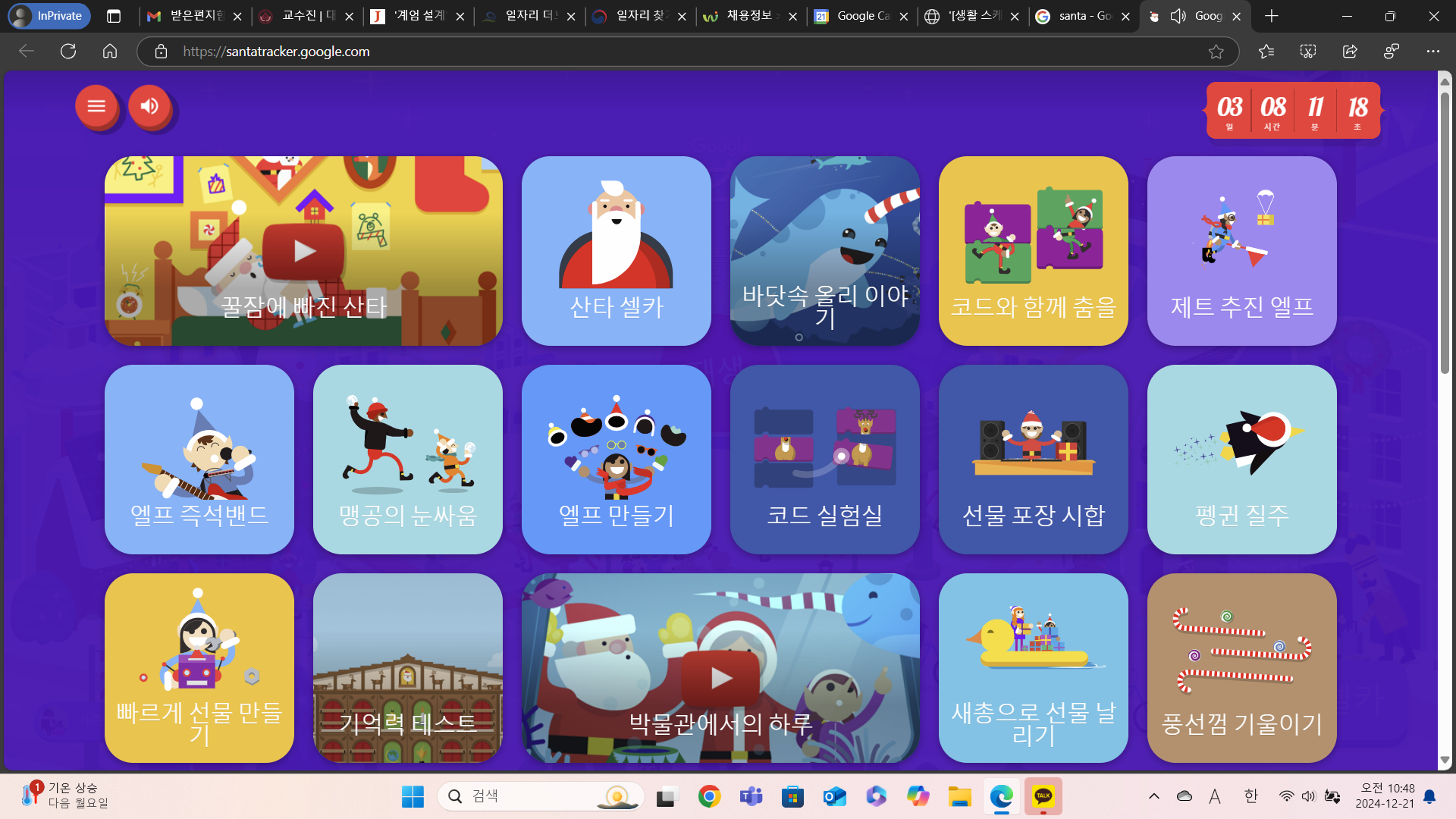Viewport: 1456px width, 819px height.
Task: Open the 코드 실험실 game
Action: 824,460
